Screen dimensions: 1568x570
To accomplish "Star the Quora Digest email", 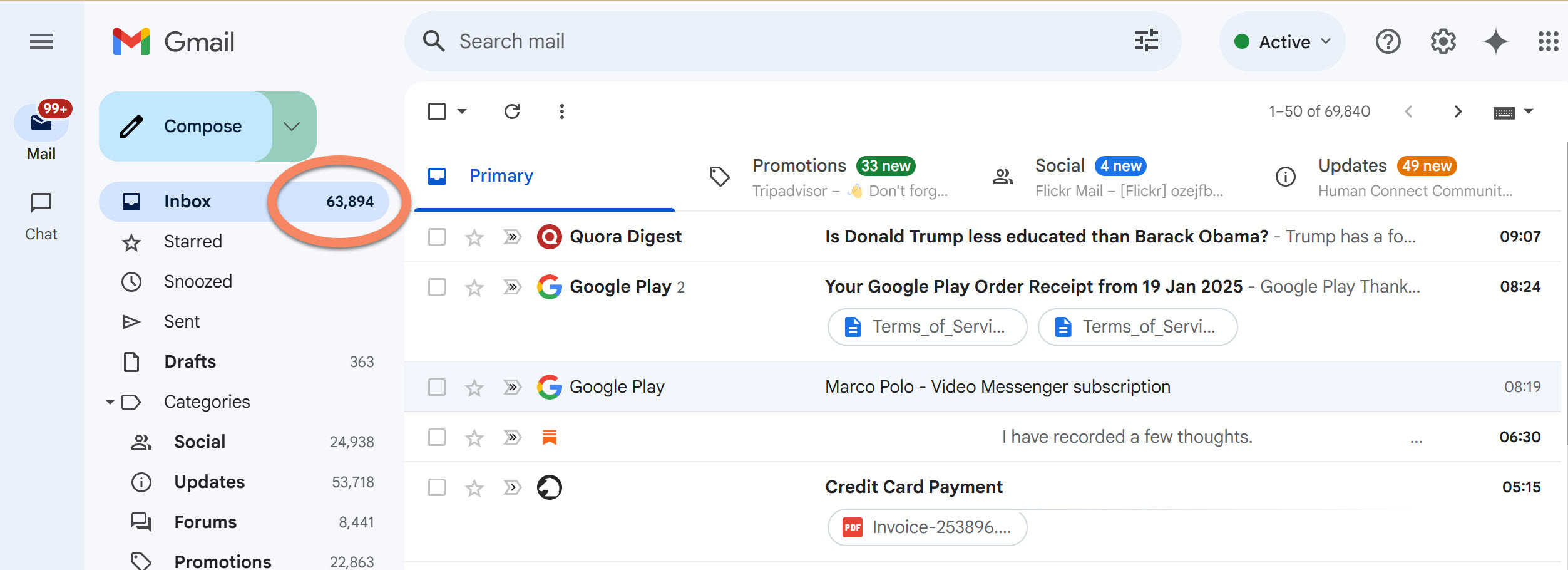I will [474, 237].
